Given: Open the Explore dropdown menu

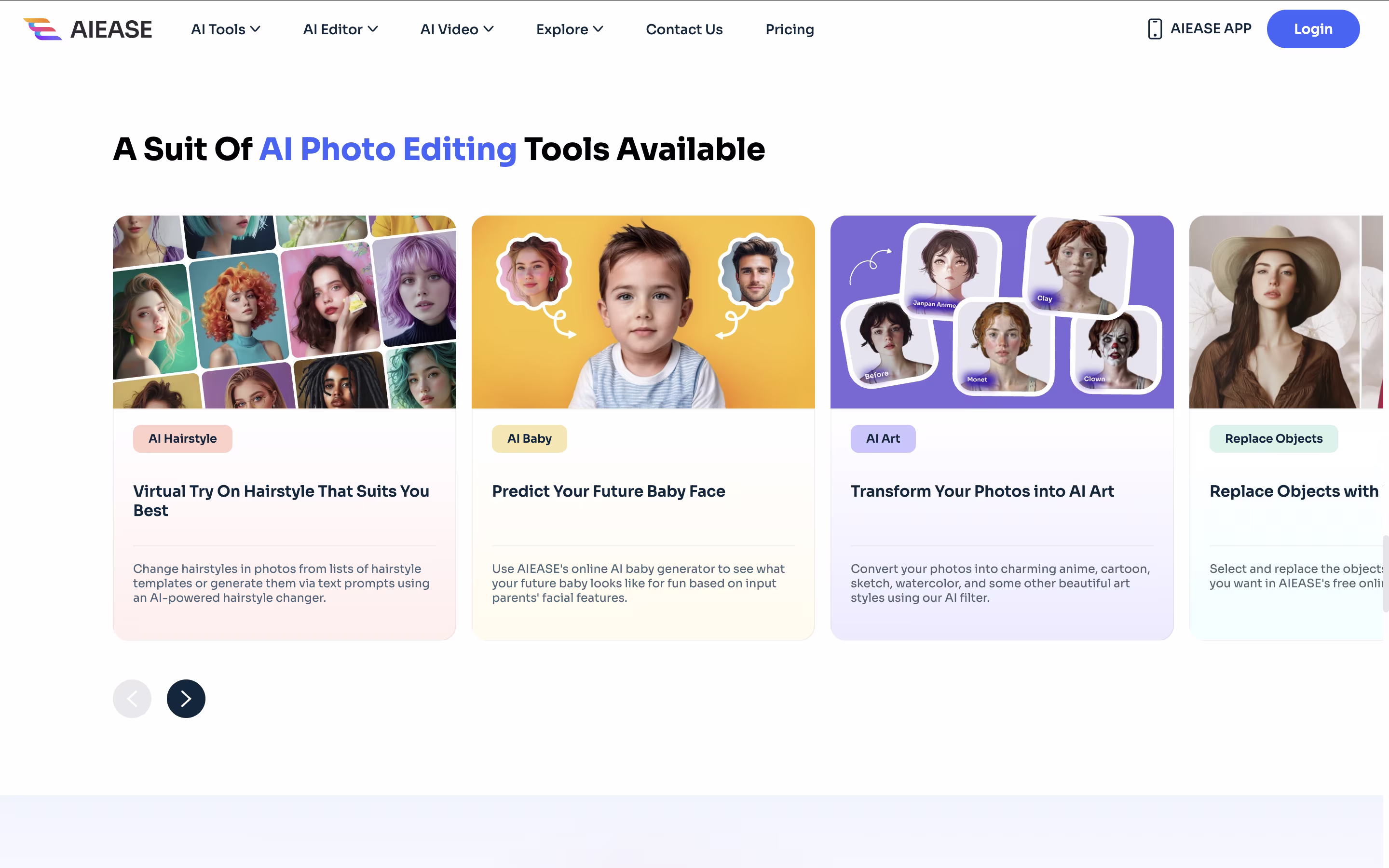Looking at the screenshot, I should (570, 29).
